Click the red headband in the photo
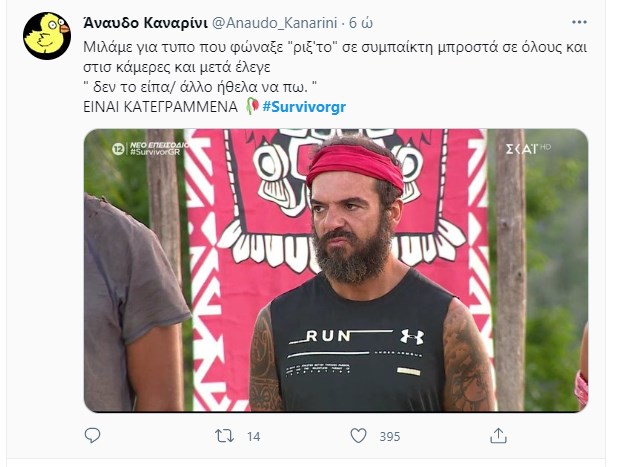The width and height of the screenshot is (632, 467). click(355, 166)
